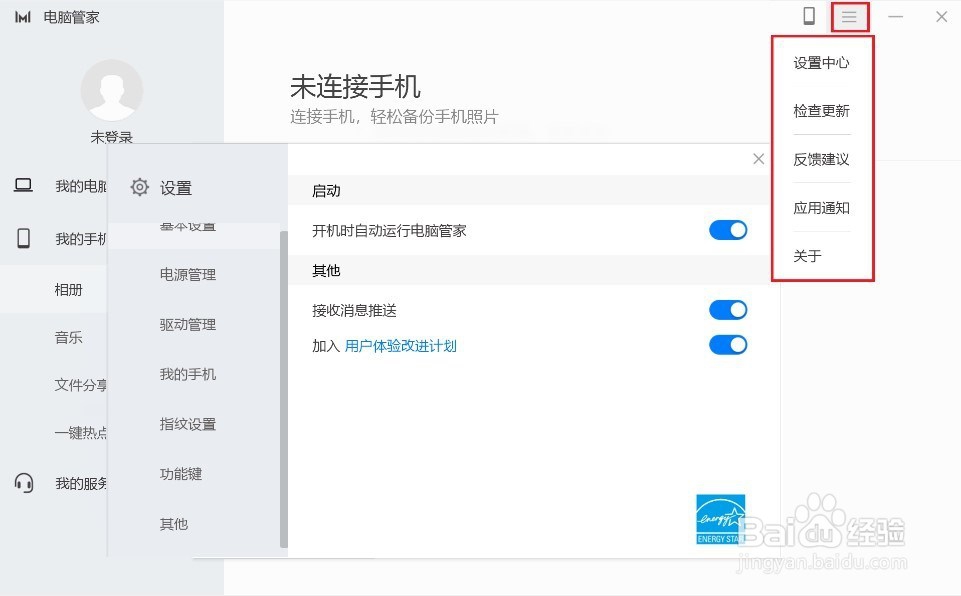Open the hamburger menu icon
Image resolution: width=961 pixels, height=596 pixels.
click(x=849, y=17)
